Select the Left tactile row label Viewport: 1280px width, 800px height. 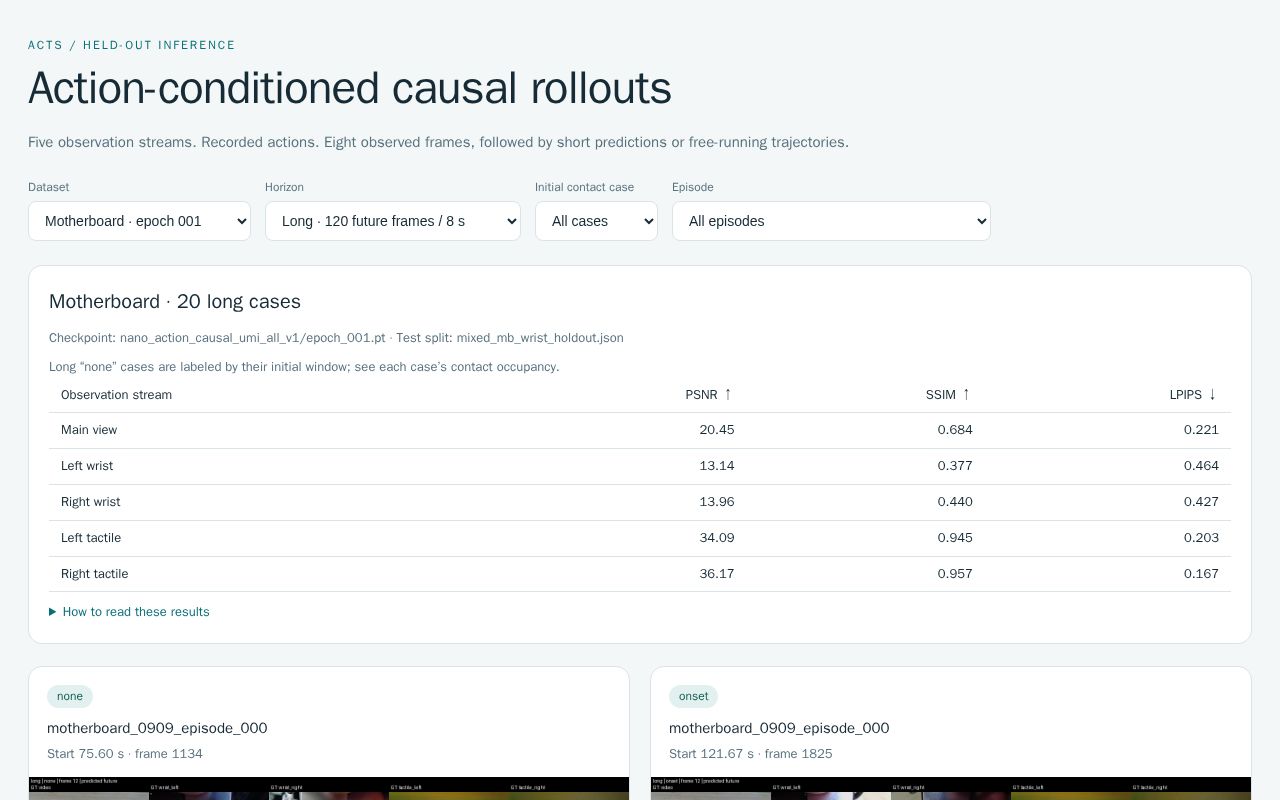[91, 538]
